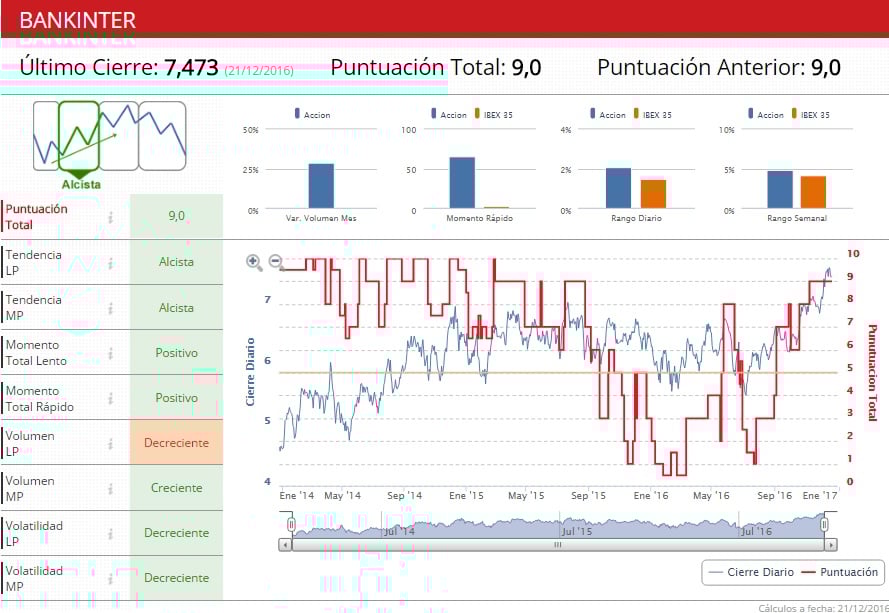Select the third trend phase box
The width and height of the screenshot is (889, 613).
[x=119, y=136]
